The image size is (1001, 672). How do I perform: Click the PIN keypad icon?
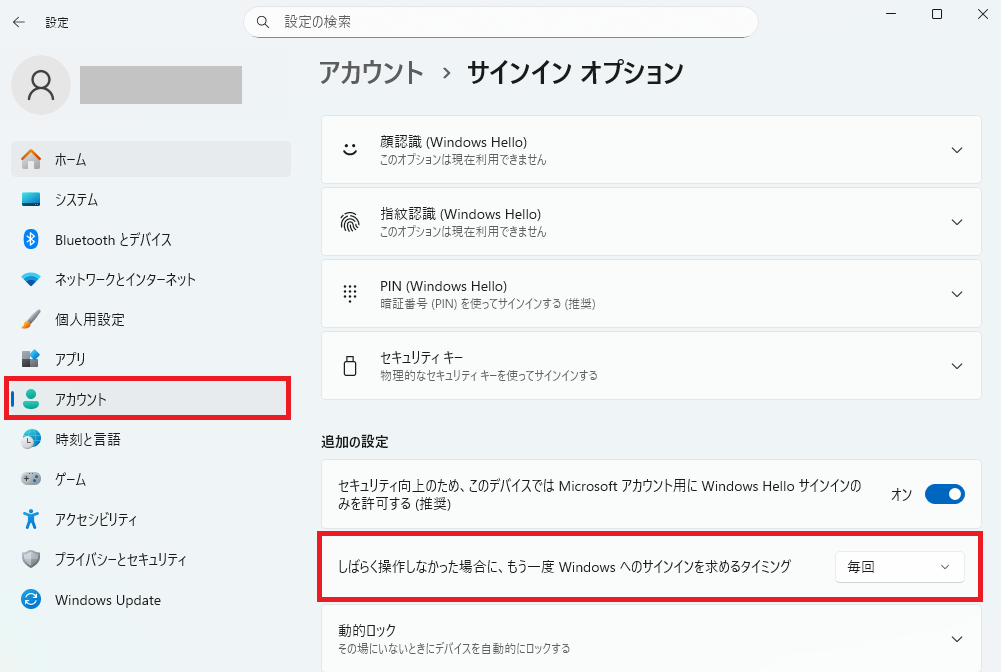[x=350, y=294]
